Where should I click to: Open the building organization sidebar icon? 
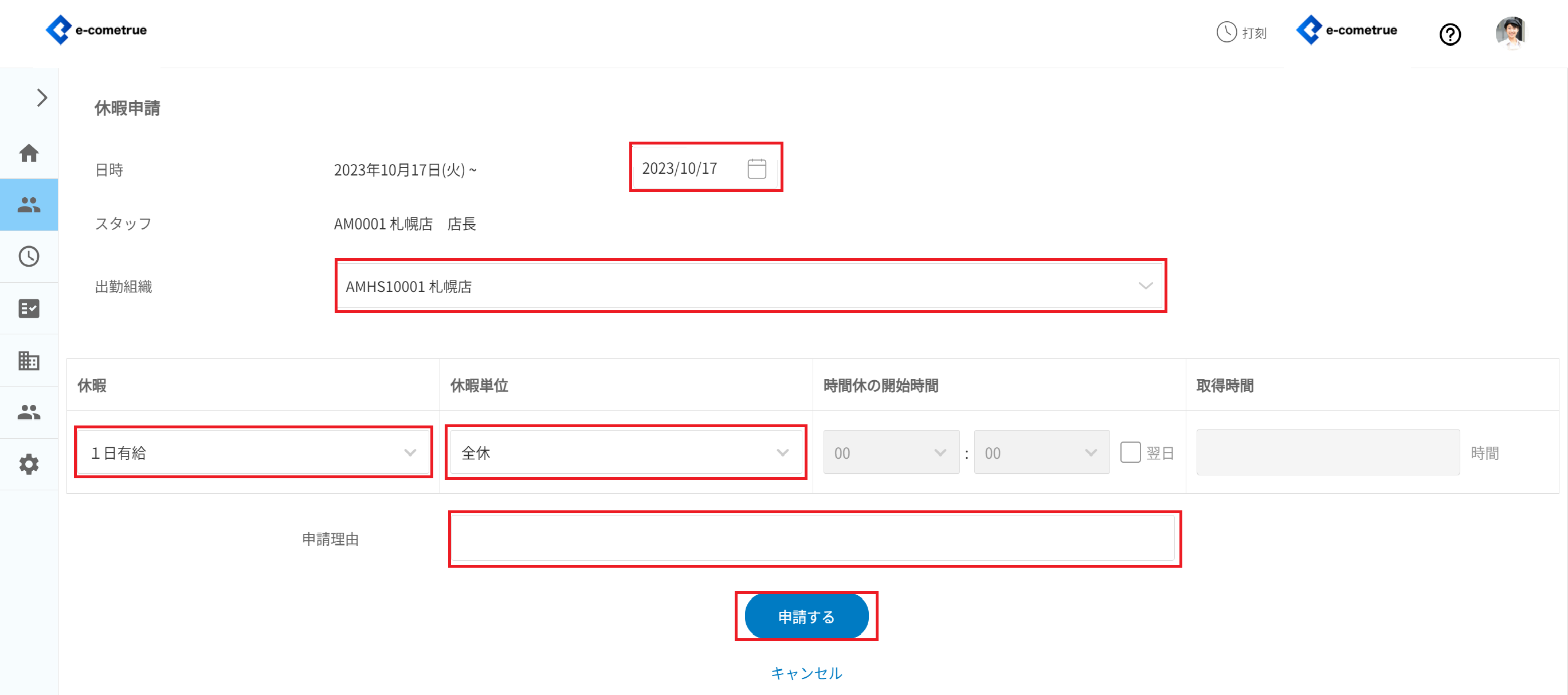(29, 361)
